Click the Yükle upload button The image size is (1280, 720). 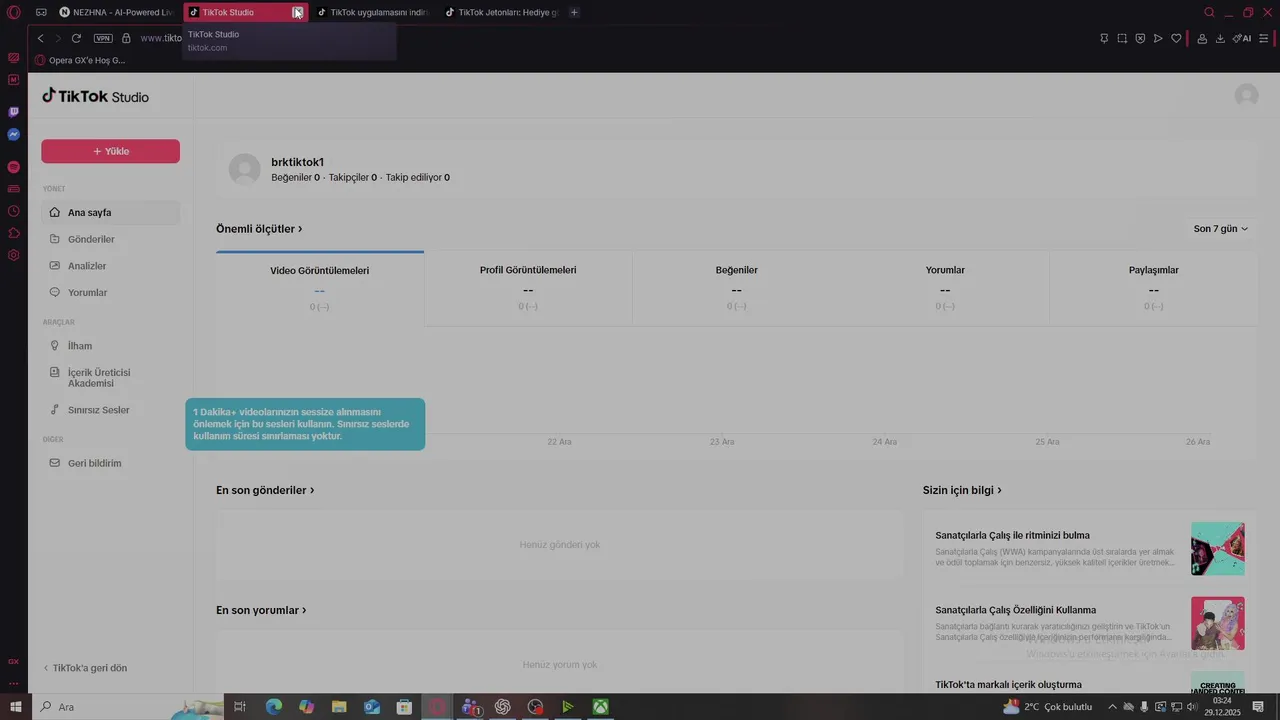click(110, 151)
